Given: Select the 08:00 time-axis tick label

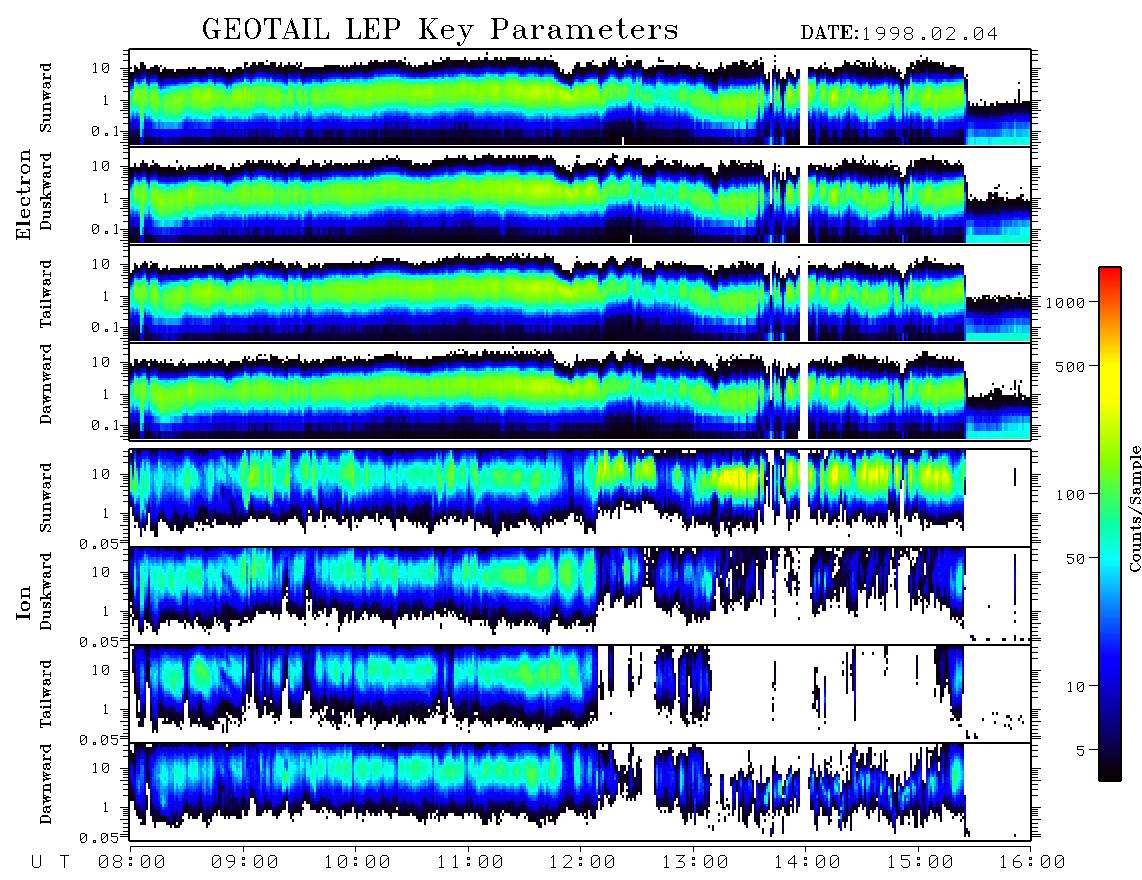Looking at the screenshot, I should [x=132, y=862].
